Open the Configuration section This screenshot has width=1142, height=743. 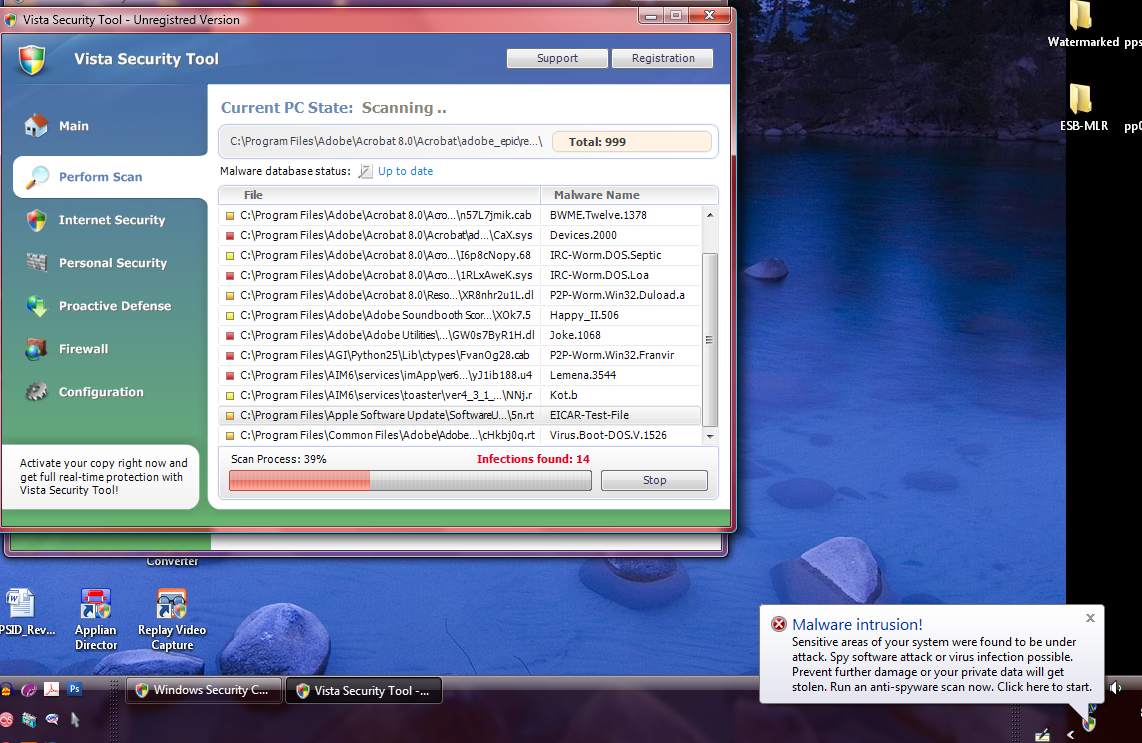[x=101, y=392]
